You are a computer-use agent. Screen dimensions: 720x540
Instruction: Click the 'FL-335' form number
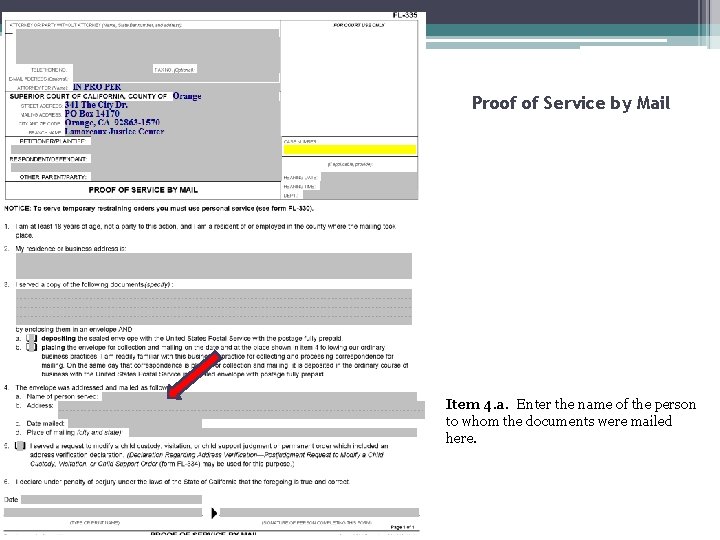pyautogui.click(x=405, y=15)
